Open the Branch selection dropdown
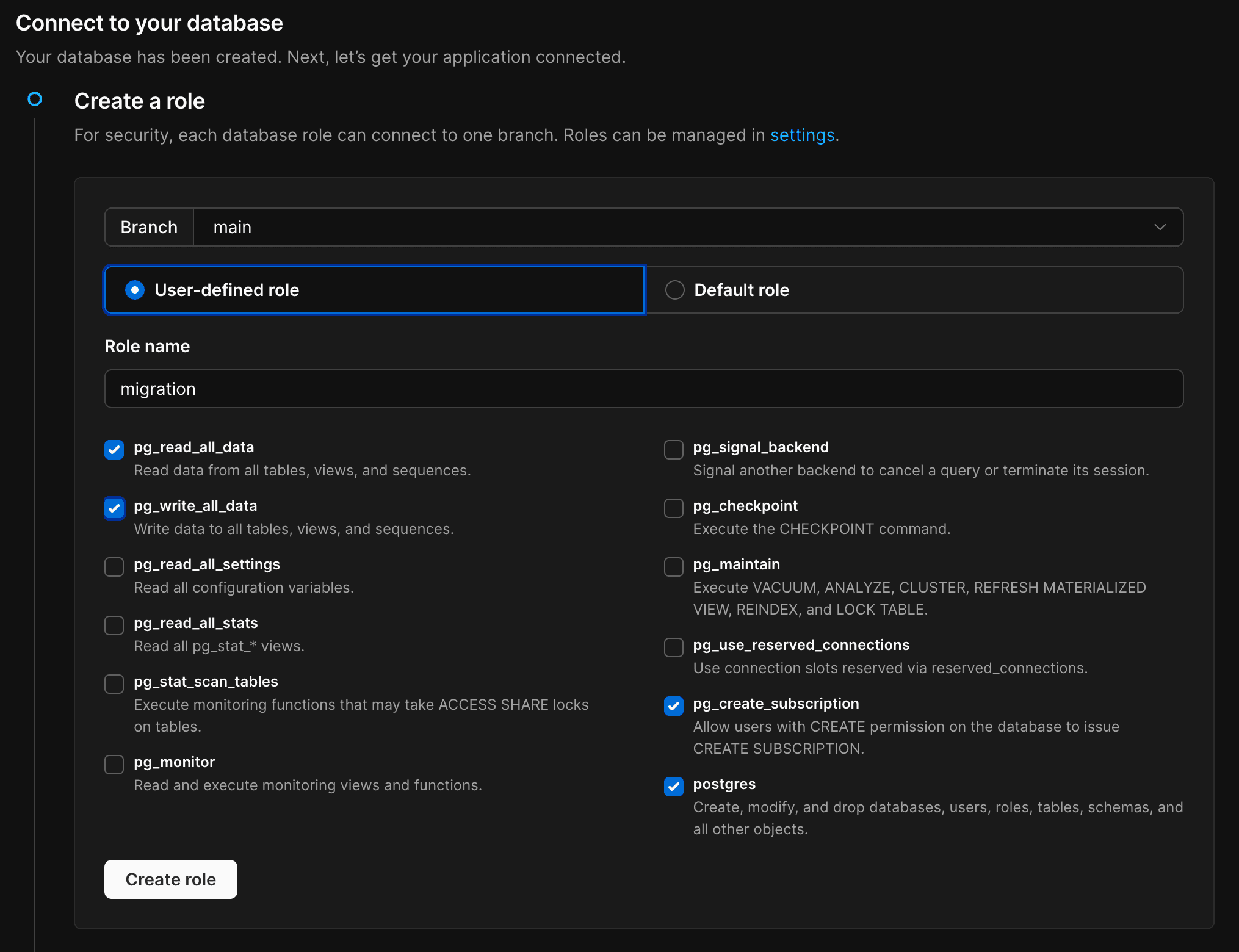This screenshot has width=1239, height=952. pos(671,226)
